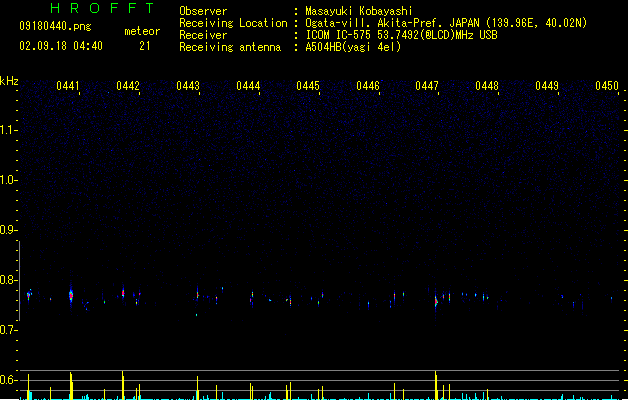Click the meteor count label

pos(142,31)
